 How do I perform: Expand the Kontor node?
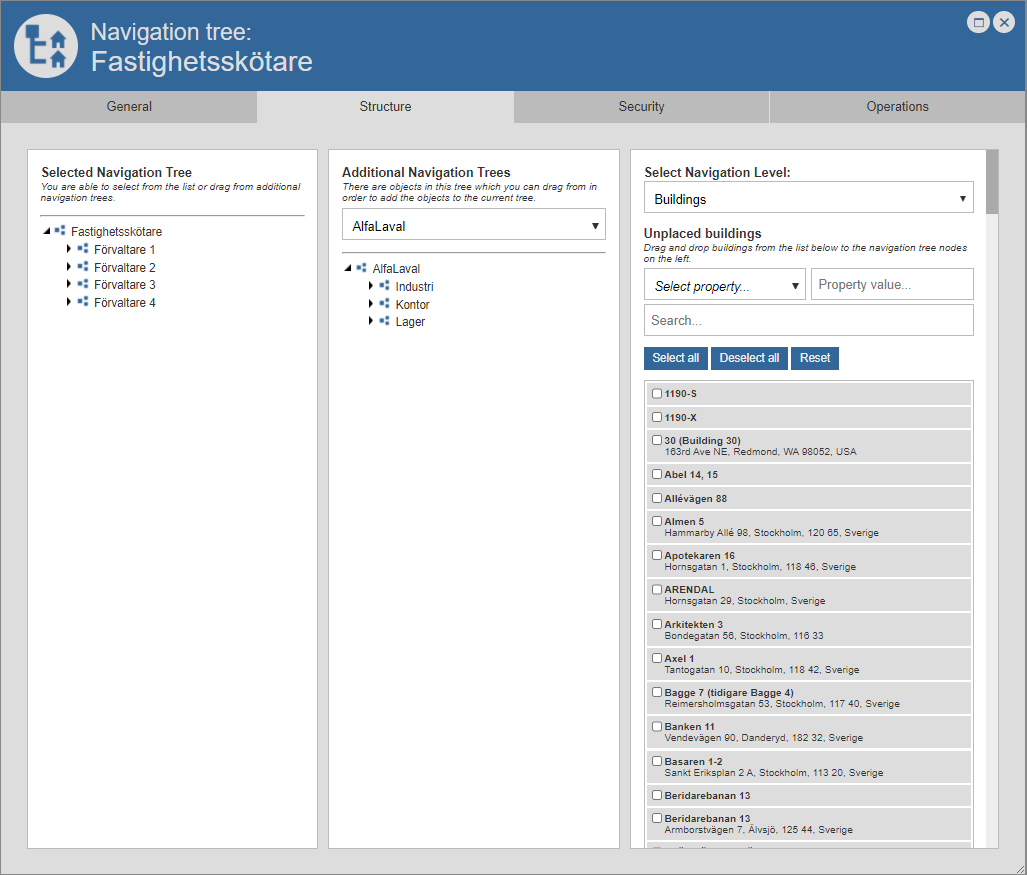pos(371,303)
